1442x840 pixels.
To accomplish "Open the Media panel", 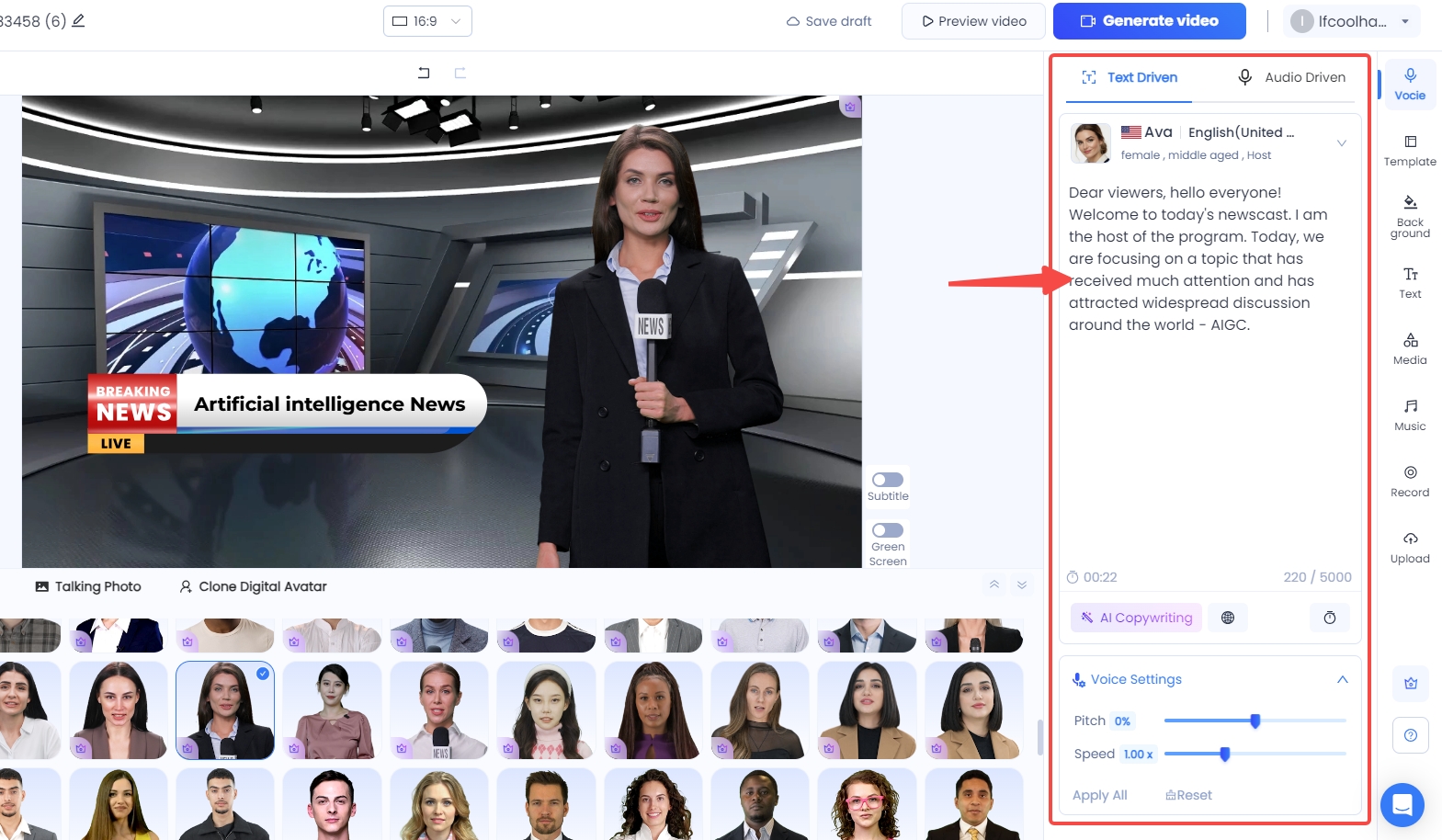I will pos(1410,348).
